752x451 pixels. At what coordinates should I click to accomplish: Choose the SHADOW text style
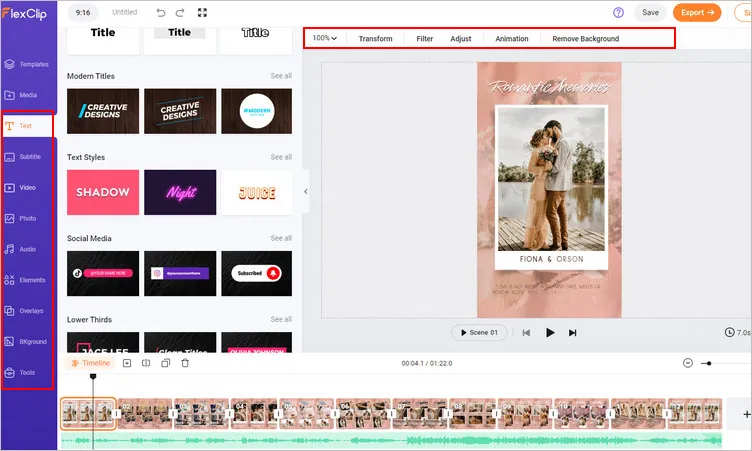point(103,192)
